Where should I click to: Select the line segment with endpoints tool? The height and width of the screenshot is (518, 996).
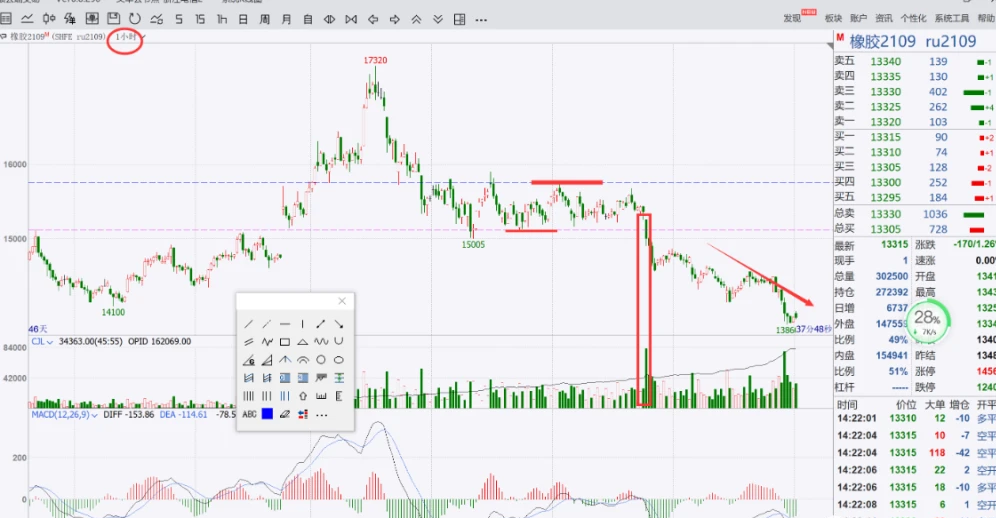pyautogui.click(x=321, y=324)
